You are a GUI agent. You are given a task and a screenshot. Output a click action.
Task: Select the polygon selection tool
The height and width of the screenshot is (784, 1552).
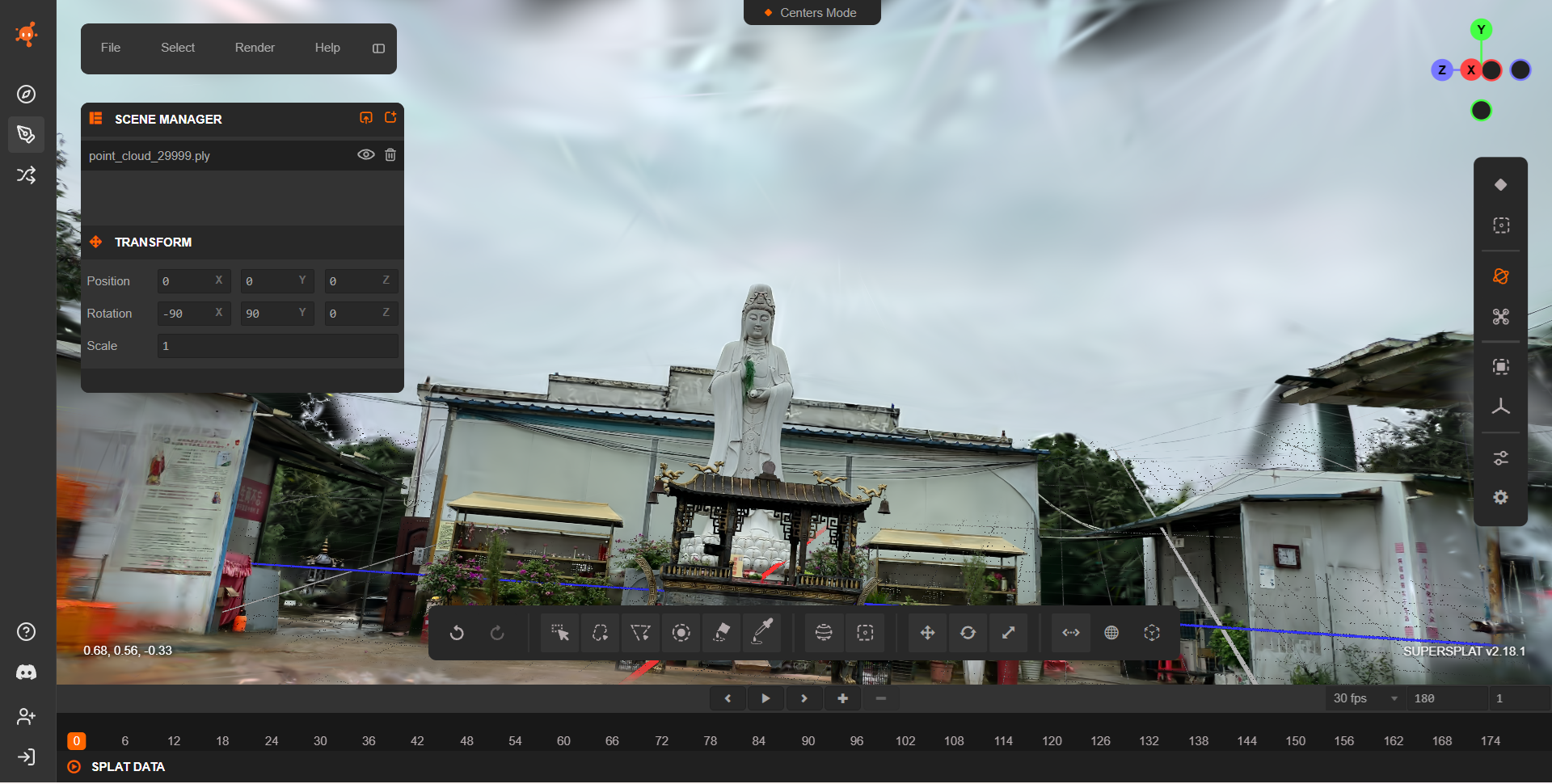tap(640, 633)
